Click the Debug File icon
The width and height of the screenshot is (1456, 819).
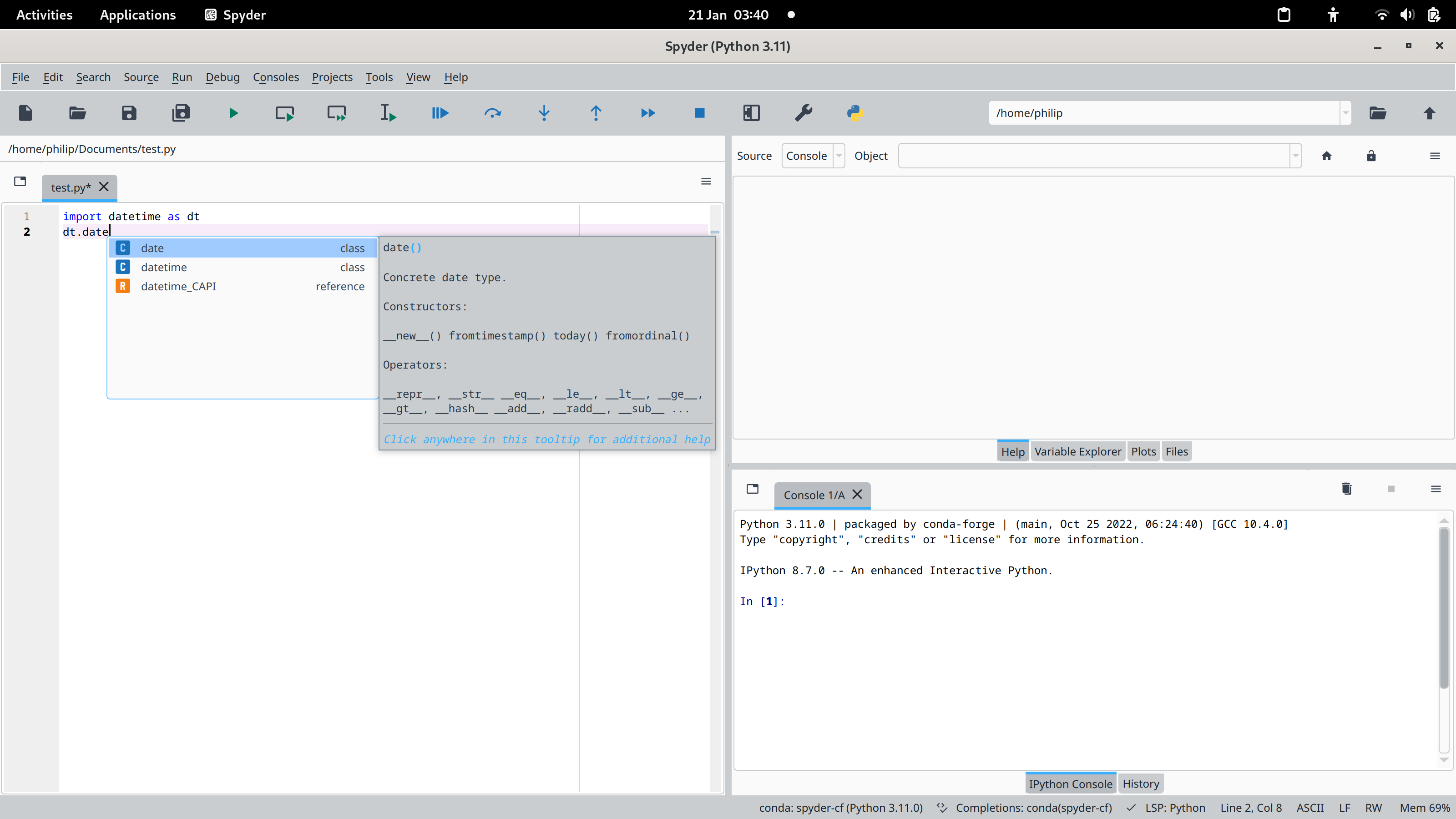coord(440,112)
